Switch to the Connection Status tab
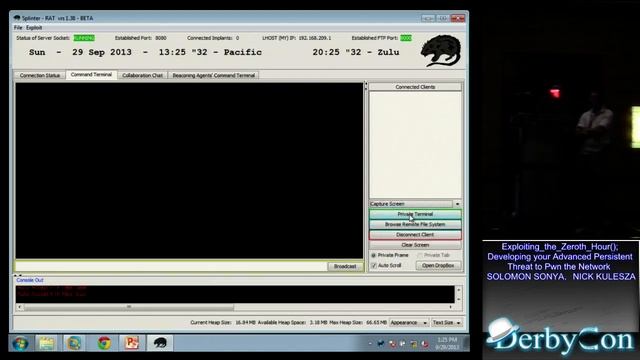Viewport: 640px width, 360px height. [40, 76]
